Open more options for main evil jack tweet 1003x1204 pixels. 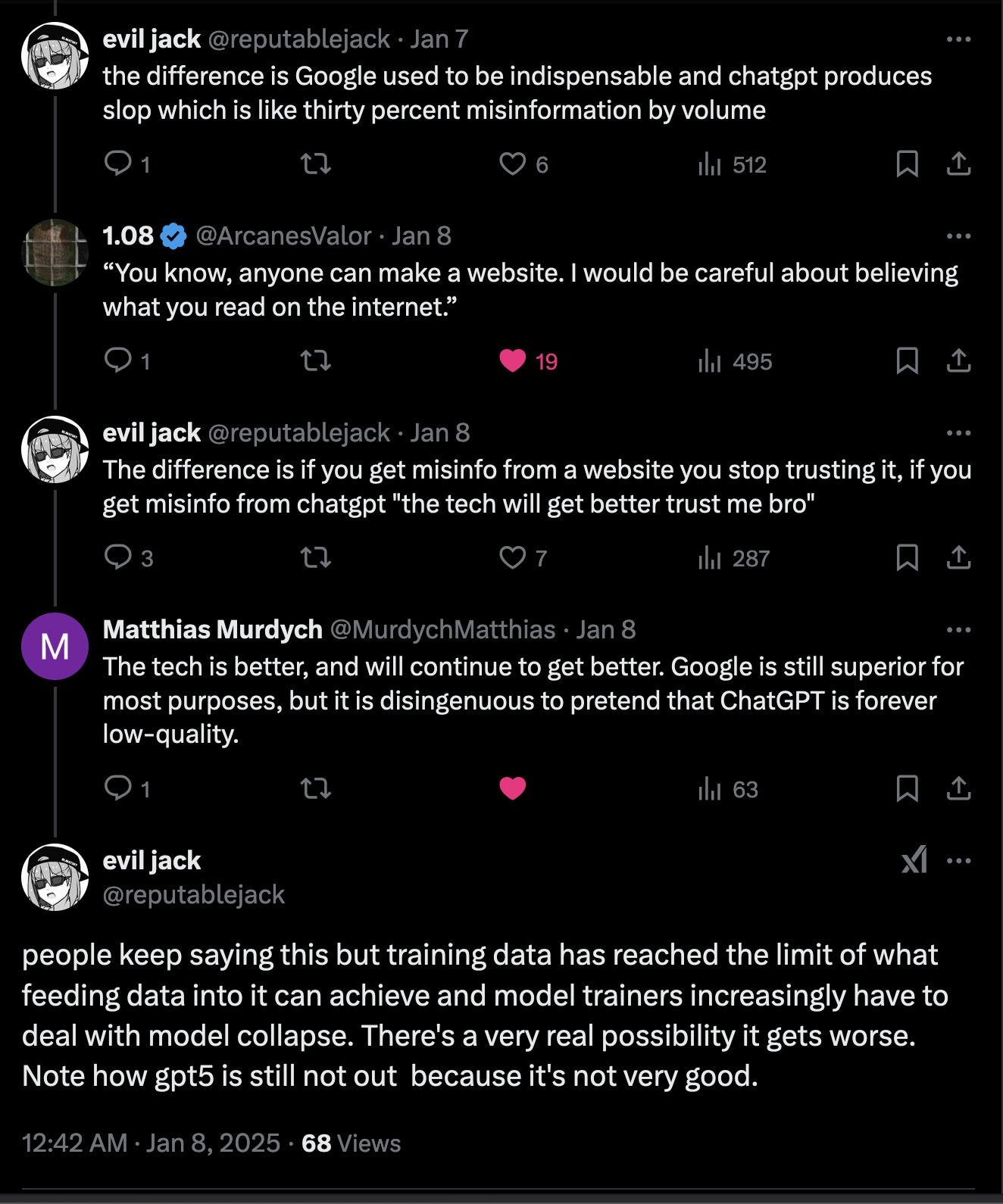coord(959,861)
